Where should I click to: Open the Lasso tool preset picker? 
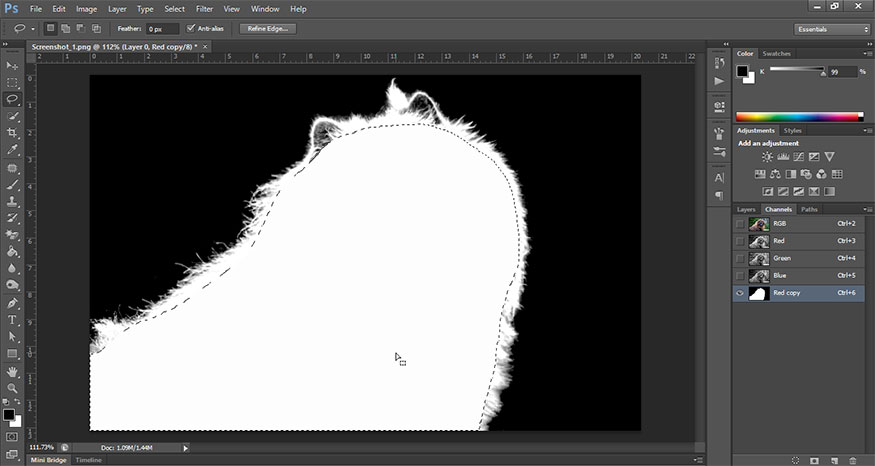click(33, 29)
